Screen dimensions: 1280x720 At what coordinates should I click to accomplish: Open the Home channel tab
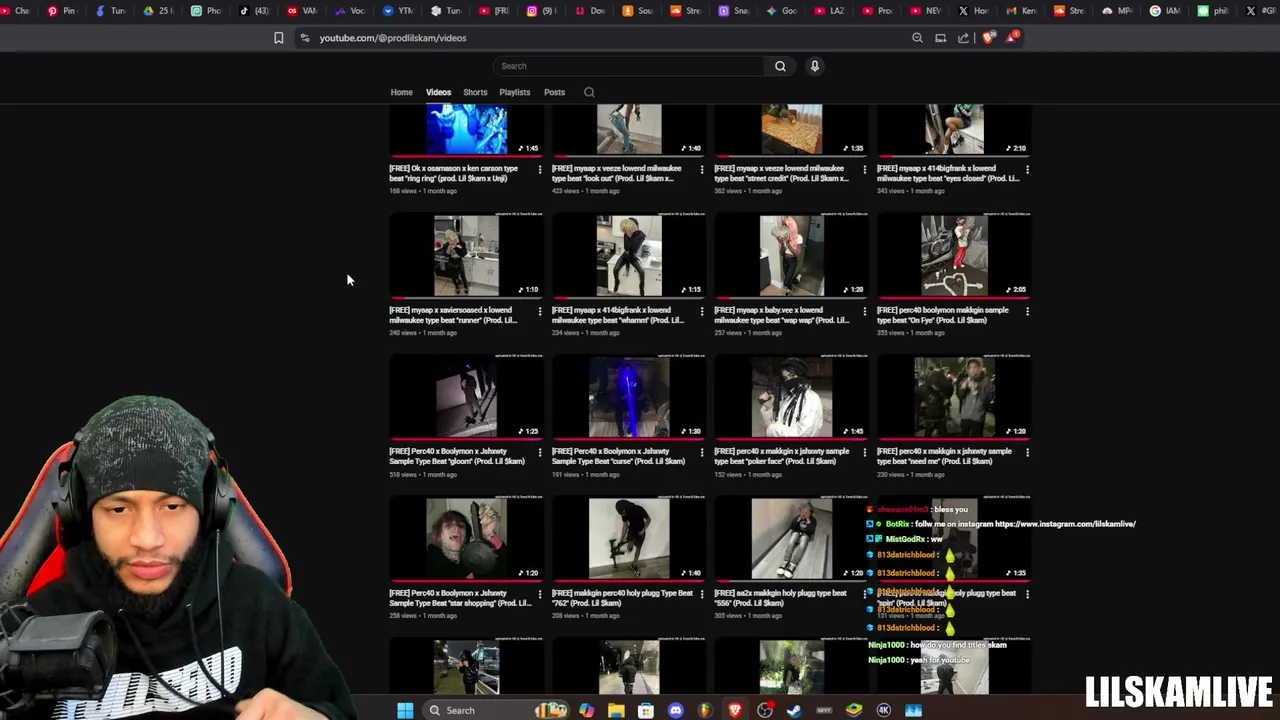[x=401, y=92]
